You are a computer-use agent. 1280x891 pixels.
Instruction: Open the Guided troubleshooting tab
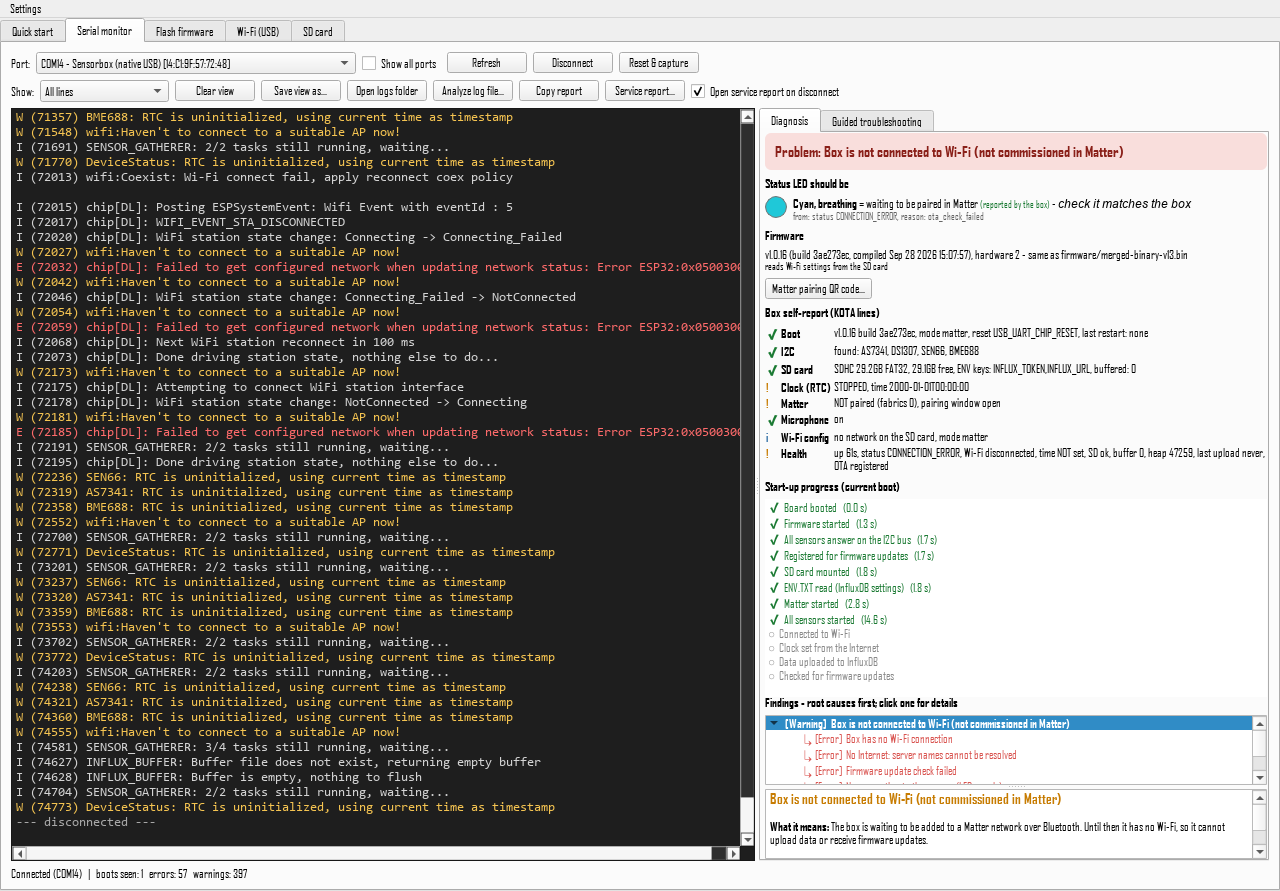877,121
